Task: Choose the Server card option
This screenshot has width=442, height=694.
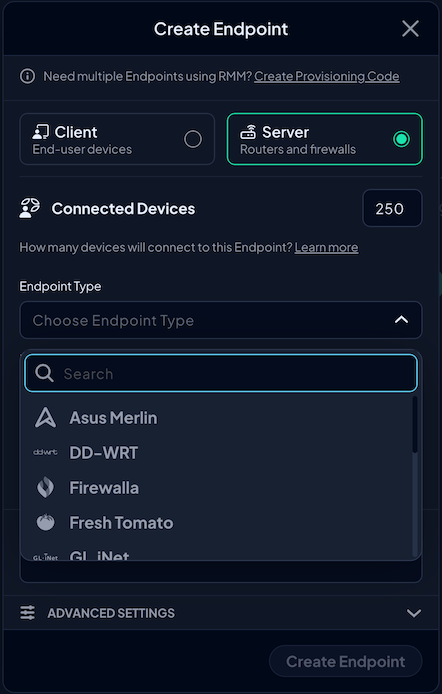Action: (325, 139)
